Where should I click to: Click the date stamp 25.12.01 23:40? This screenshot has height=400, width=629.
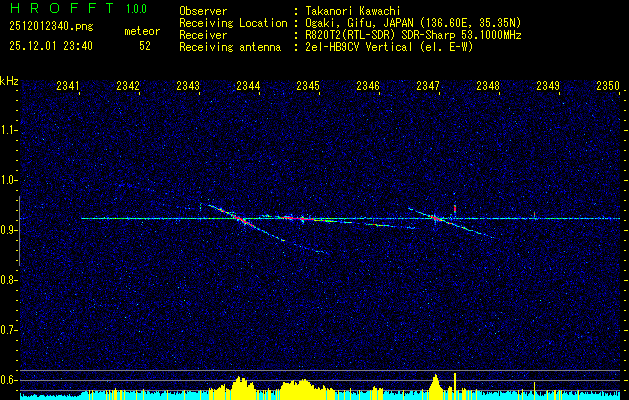[x=51, y=46]
